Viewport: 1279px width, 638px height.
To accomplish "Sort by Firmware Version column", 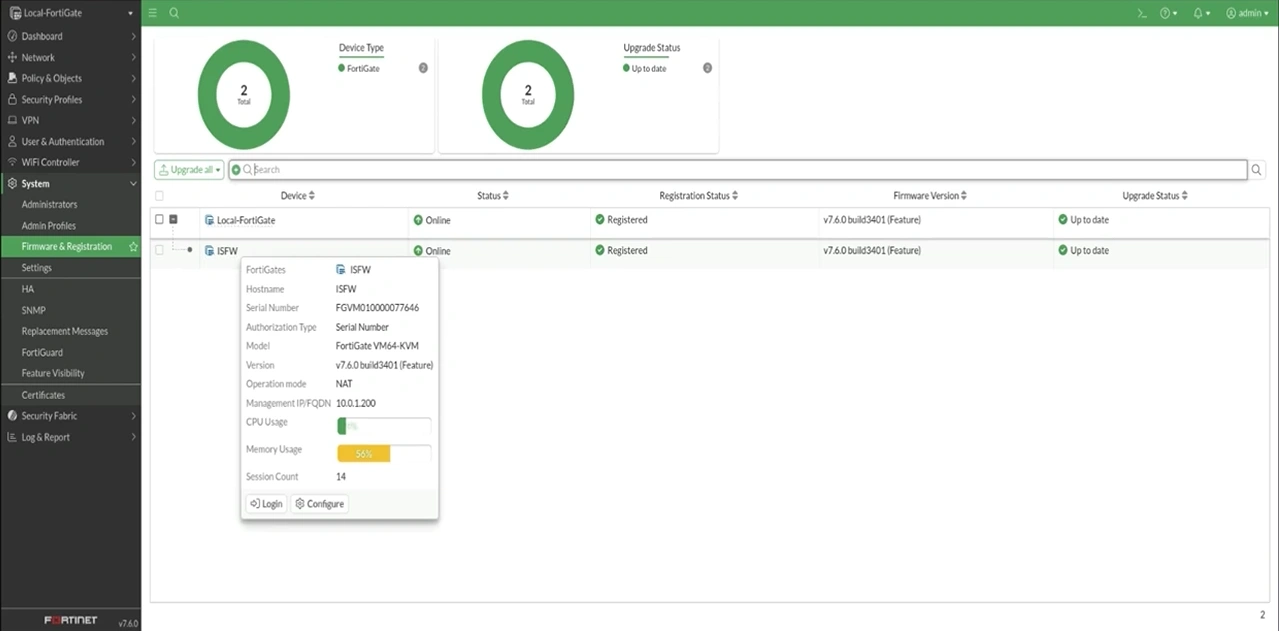I will tap(930, 196).
